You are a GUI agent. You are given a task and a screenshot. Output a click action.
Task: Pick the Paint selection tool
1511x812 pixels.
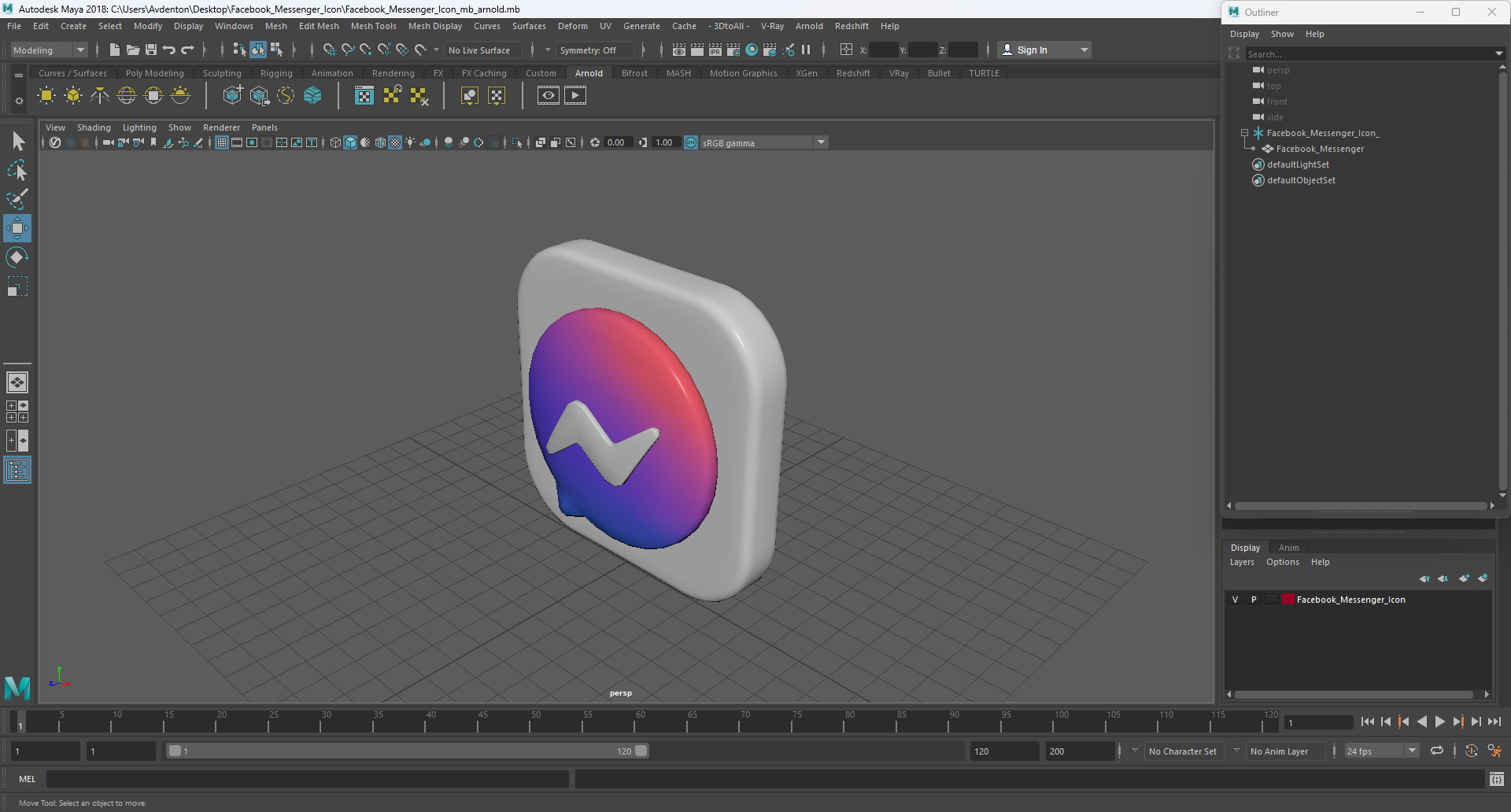point(17,199)
